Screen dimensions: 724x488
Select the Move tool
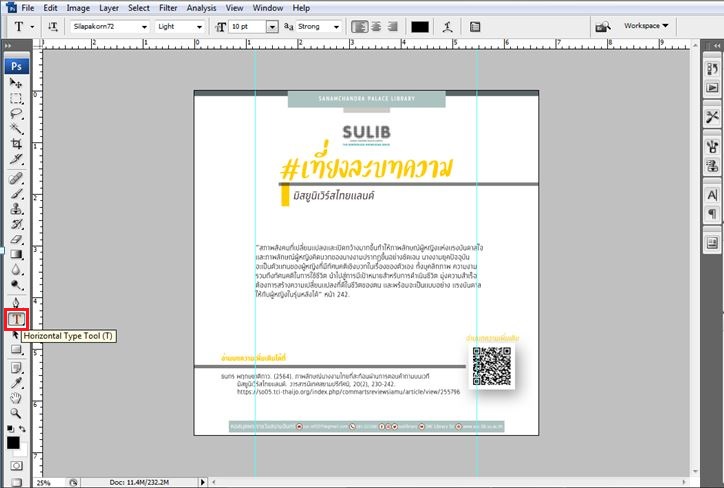16,83
